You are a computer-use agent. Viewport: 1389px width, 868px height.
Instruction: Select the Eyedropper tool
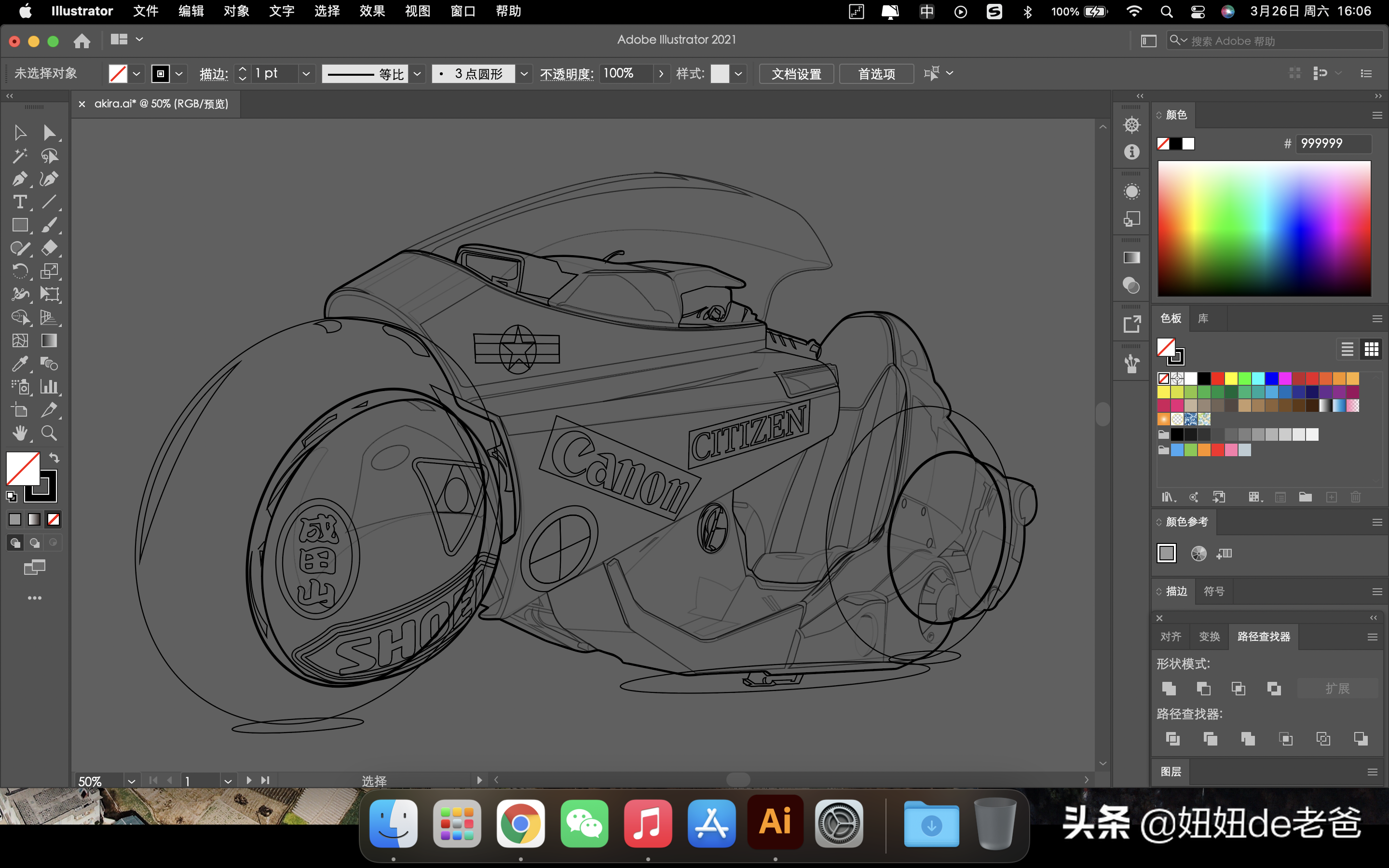pyautogui.click(x=20, y=364)
